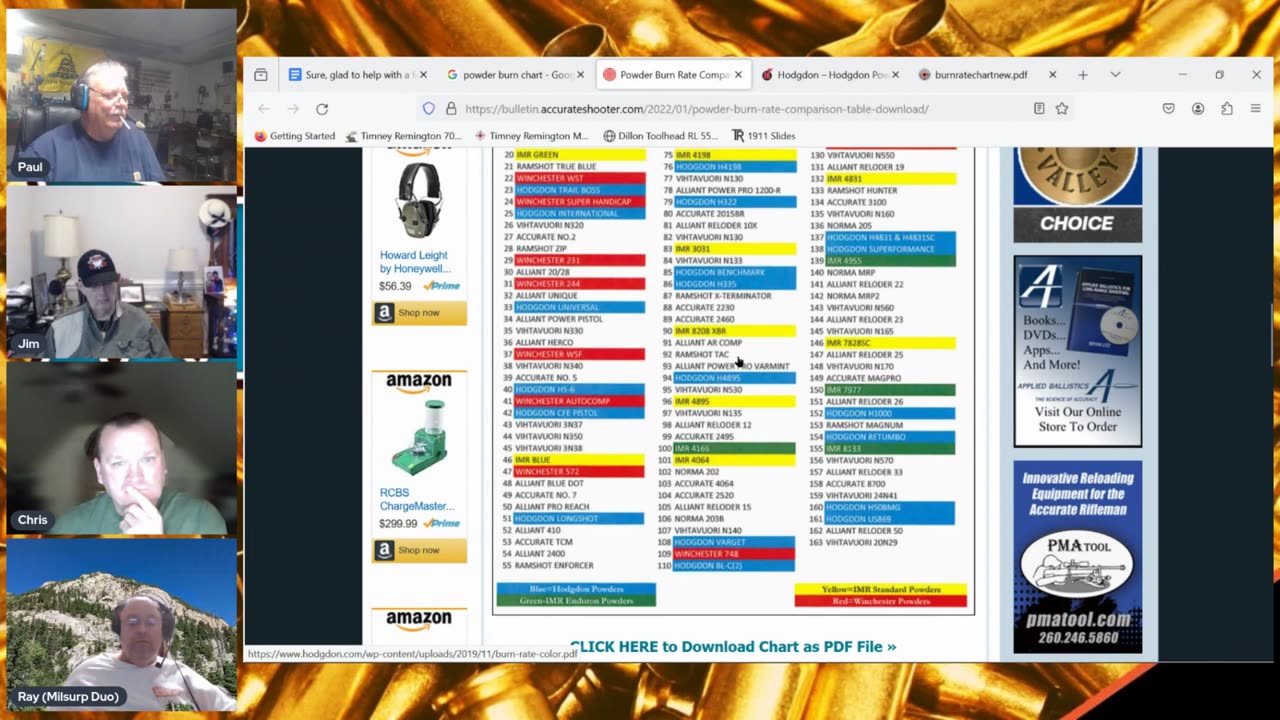Open the Firefox account icon
This screenshot has height=720, width=1280.
coord(1198,109)
